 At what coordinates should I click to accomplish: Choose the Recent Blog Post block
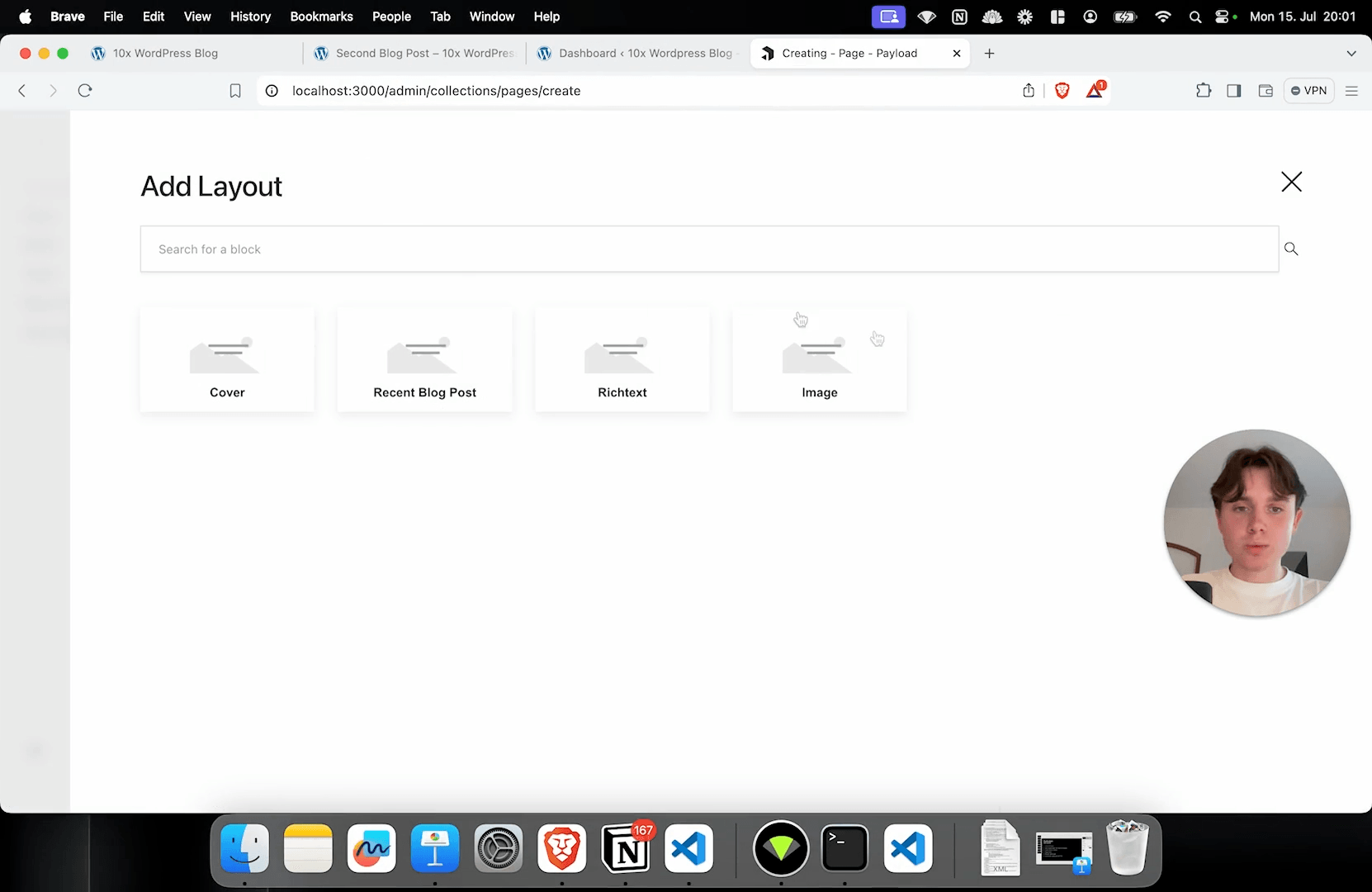tap(424, 360)
